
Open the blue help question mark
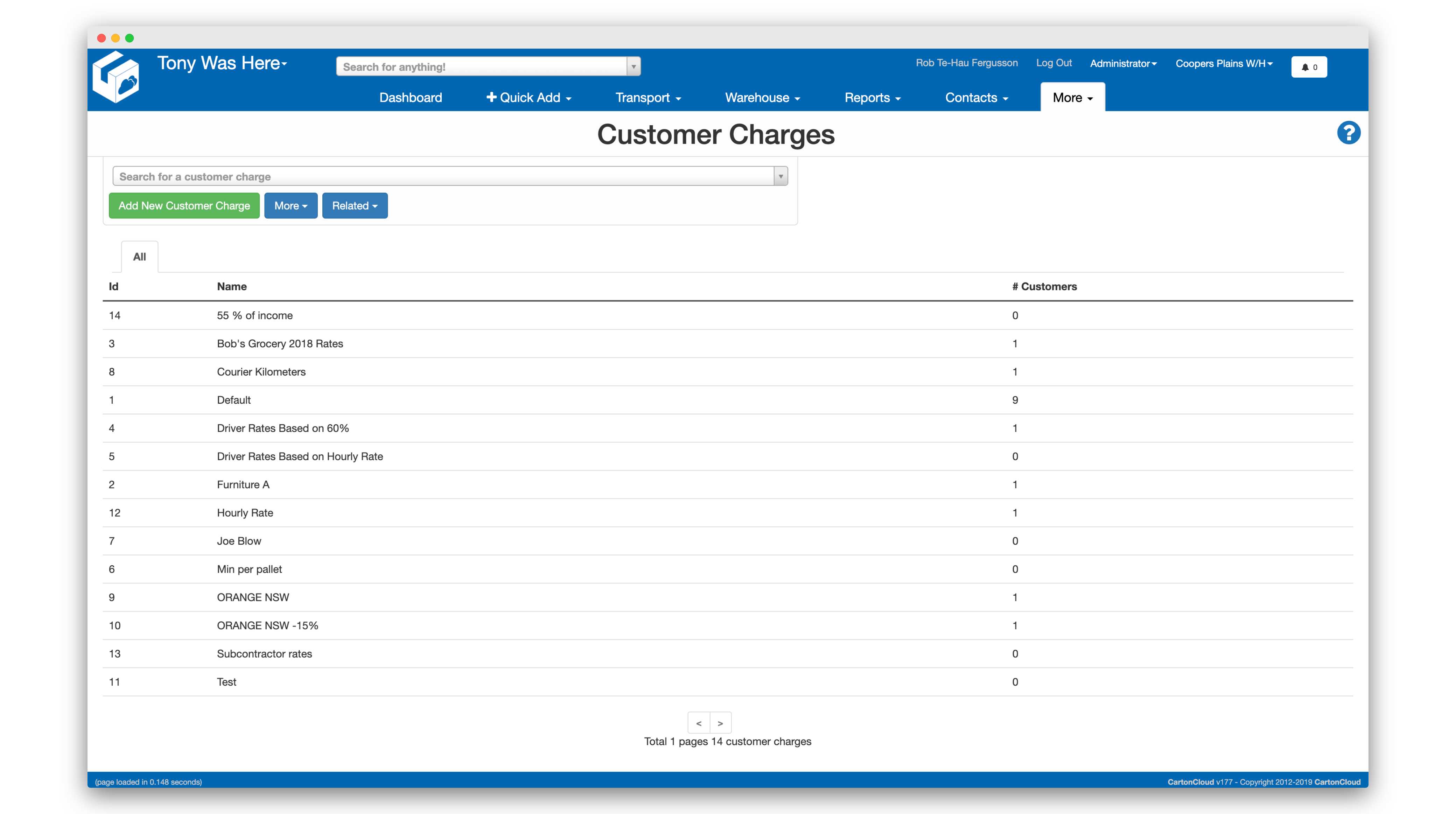point(1348,133)
